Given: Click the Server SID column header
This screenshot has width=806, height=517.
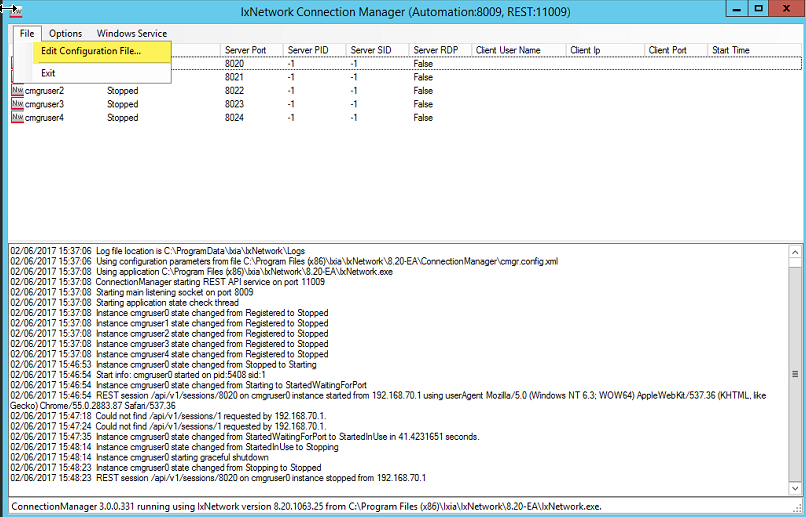Looking at the screenshot, I should point(372,50).
